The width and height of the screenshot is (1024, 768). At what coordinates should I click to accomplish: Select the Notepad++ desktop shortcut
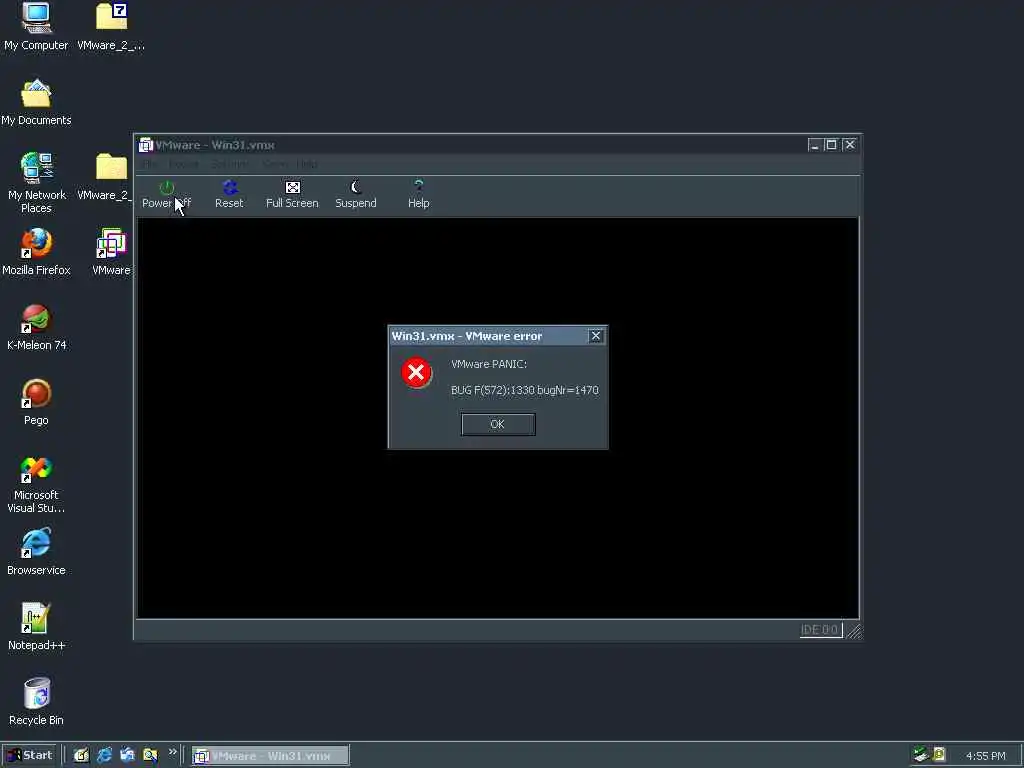click(x=36, y=627)
